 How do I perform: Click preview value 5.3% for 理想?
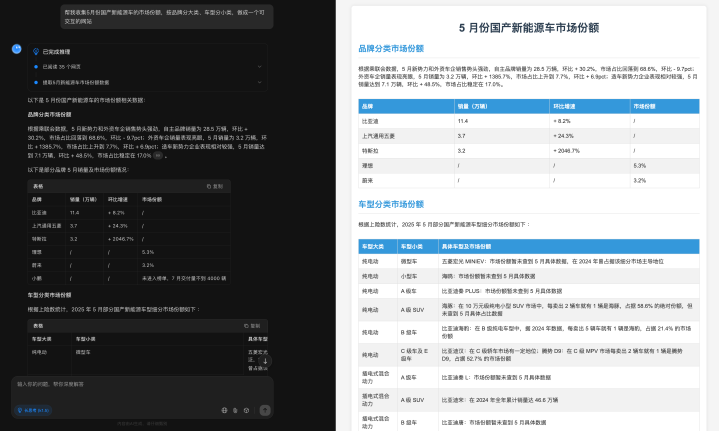[x=640, y=166]
